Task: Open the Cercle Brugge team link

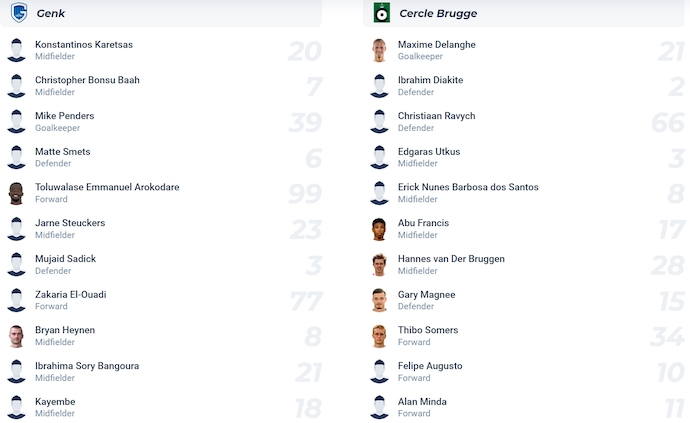Action: [438, 13]
